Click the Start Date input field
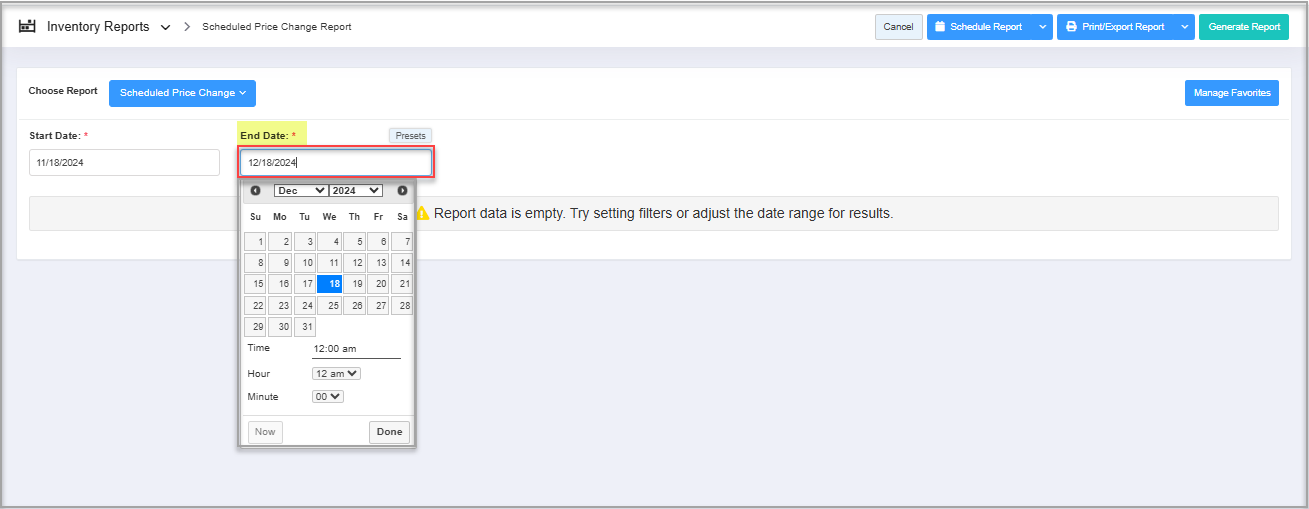Screen dimensions: 1309x509 [124, 162]
